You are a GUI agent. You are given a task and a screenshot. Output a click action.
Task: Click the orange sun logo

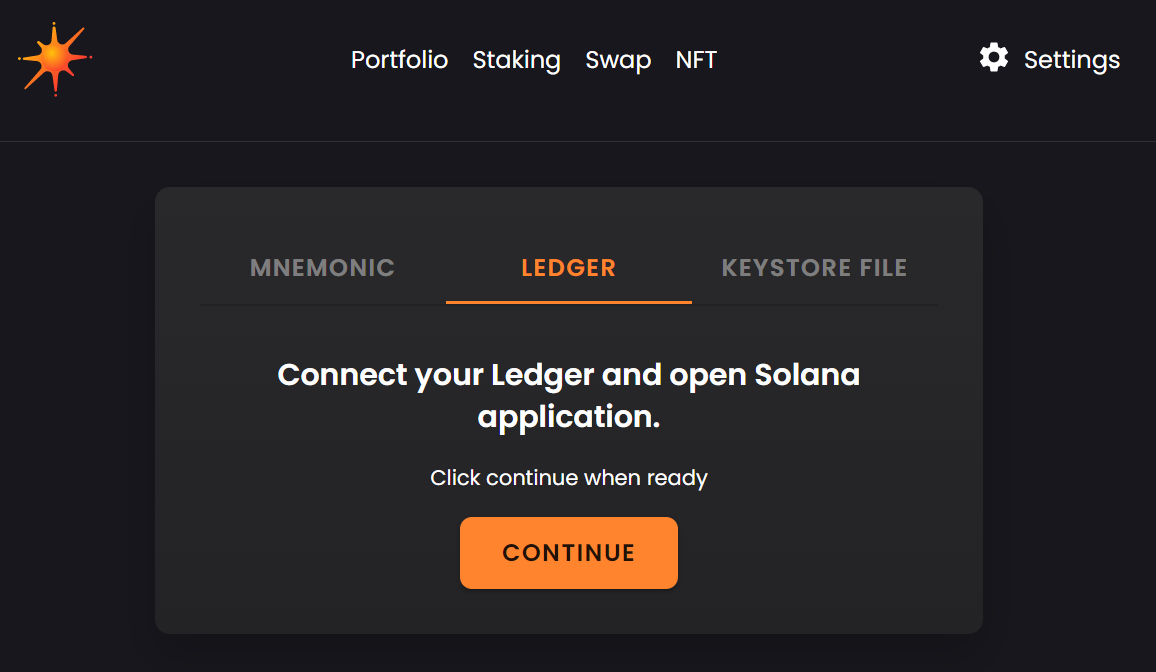[55, 60]
